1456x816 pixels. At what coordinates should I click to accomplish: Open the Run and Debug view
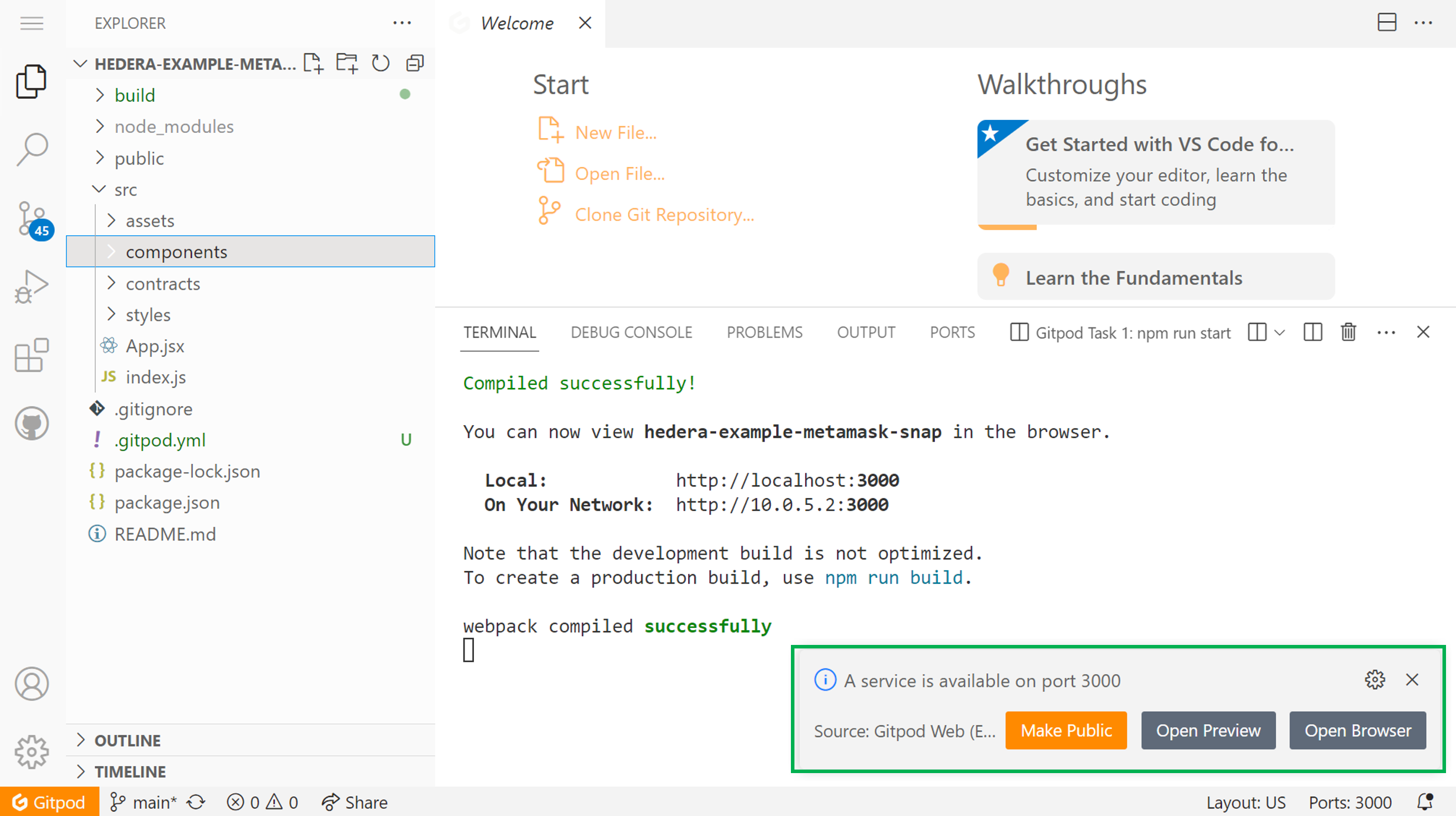[x=32, y=286]
